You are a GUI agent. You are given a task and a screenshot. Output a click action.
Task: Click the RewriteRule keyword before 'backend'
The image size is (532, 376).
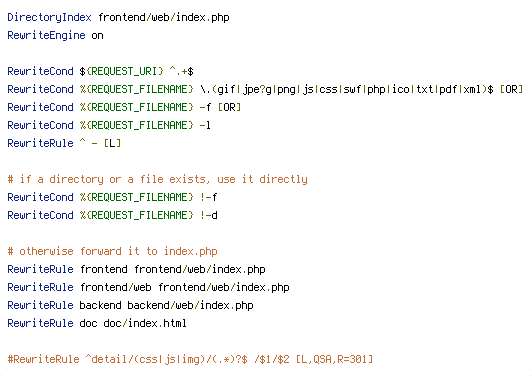pos(40,305)
